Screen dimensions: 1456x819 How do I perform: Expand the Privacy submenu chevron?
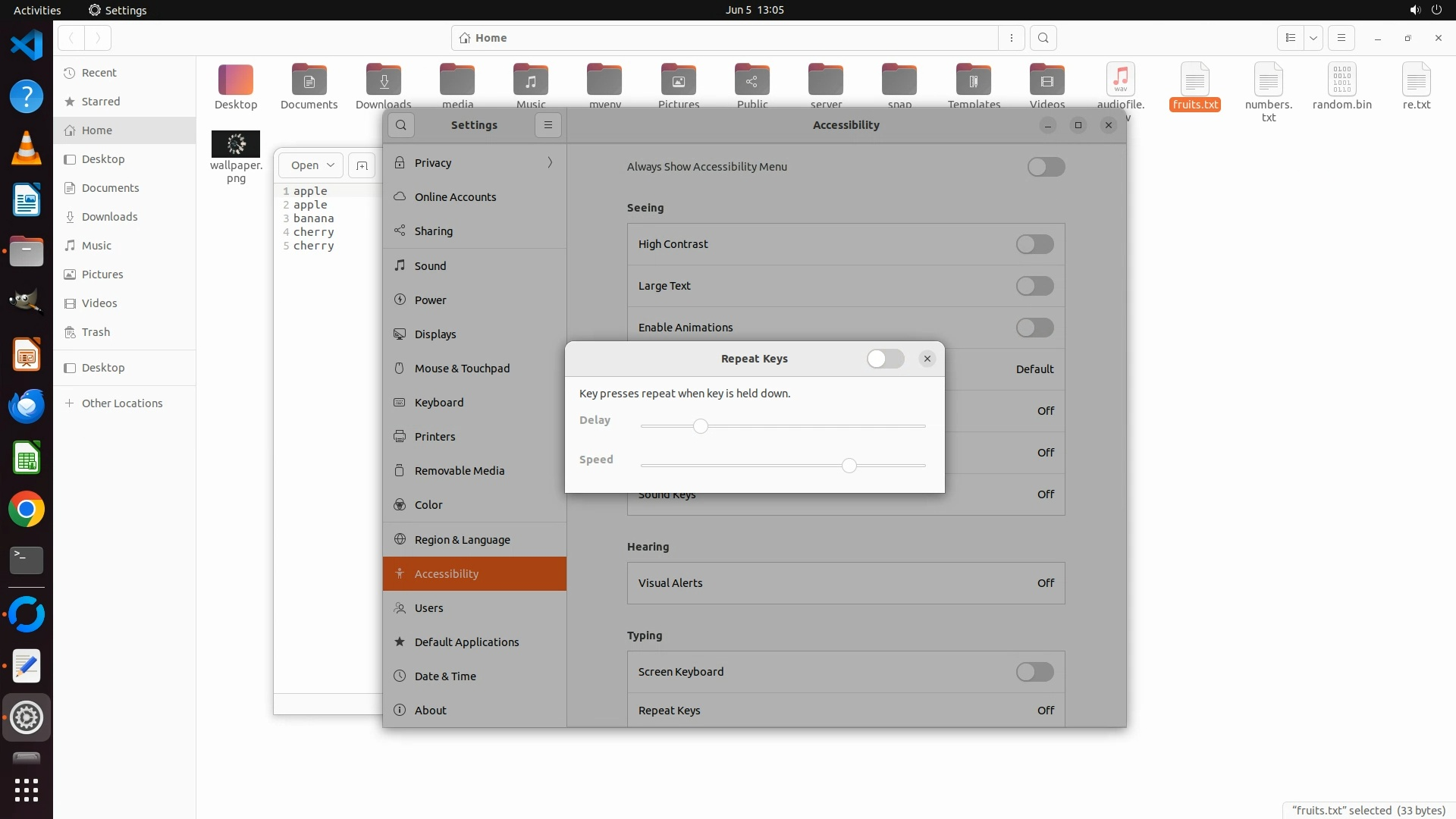550,162
